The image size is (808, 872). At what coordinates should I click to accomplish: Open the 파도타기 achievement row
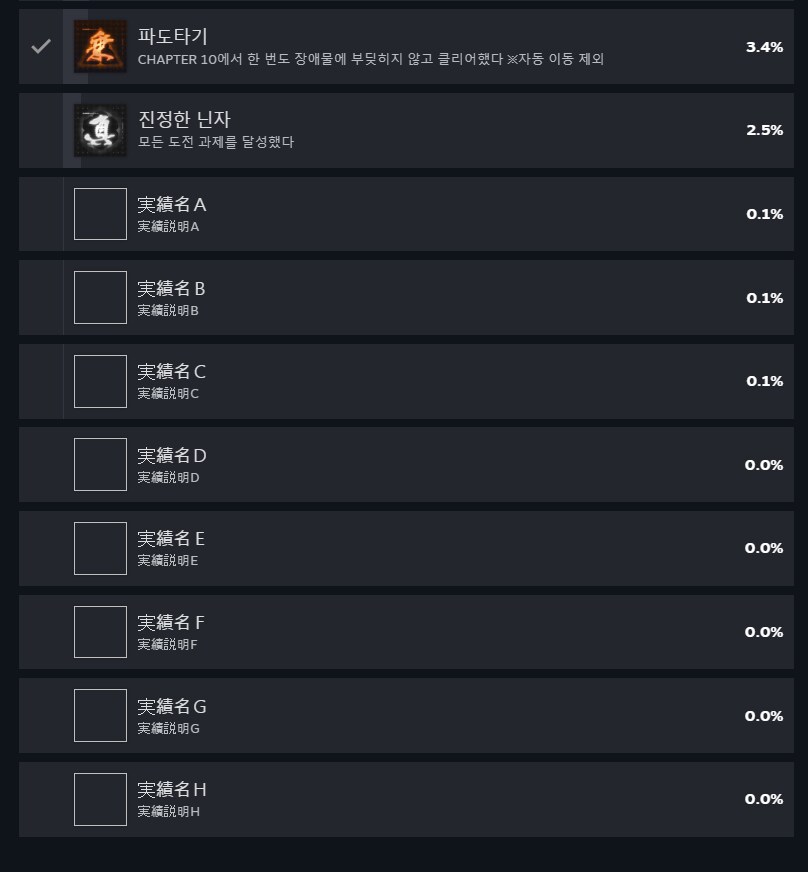click(x=400, y=46)
